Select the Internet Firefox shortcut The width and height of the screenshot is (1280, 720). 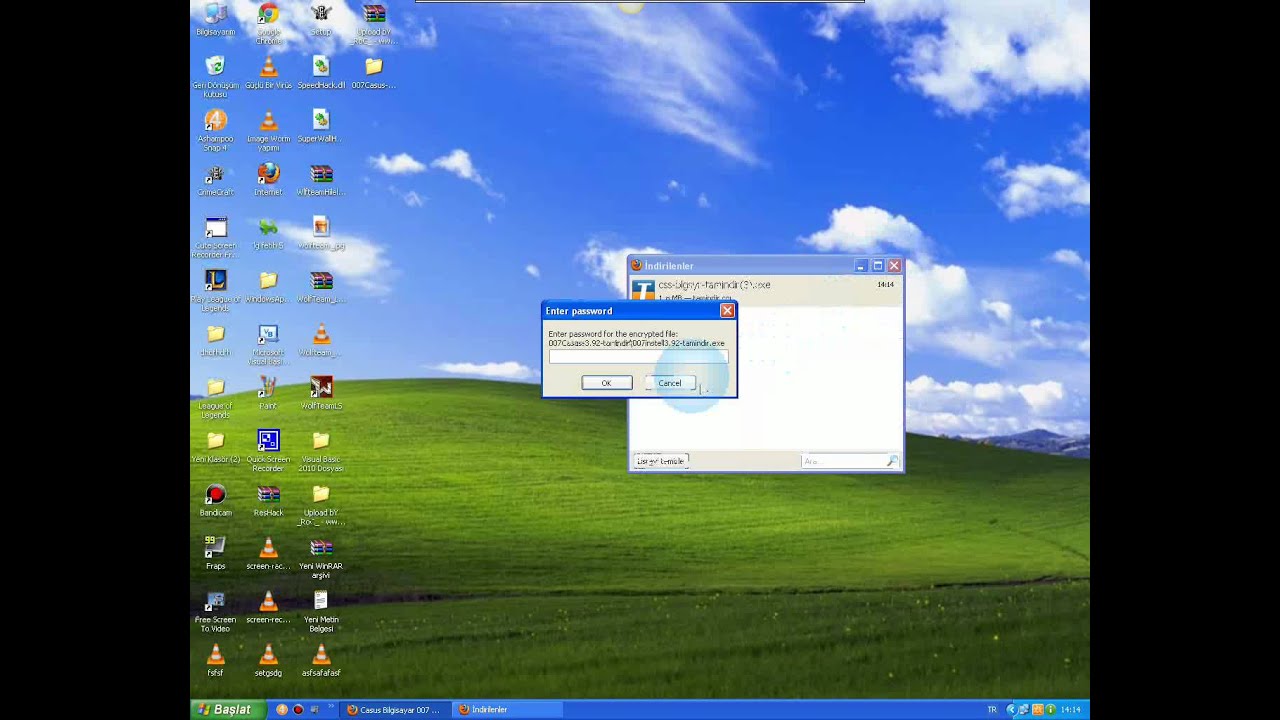pos(268,180)
